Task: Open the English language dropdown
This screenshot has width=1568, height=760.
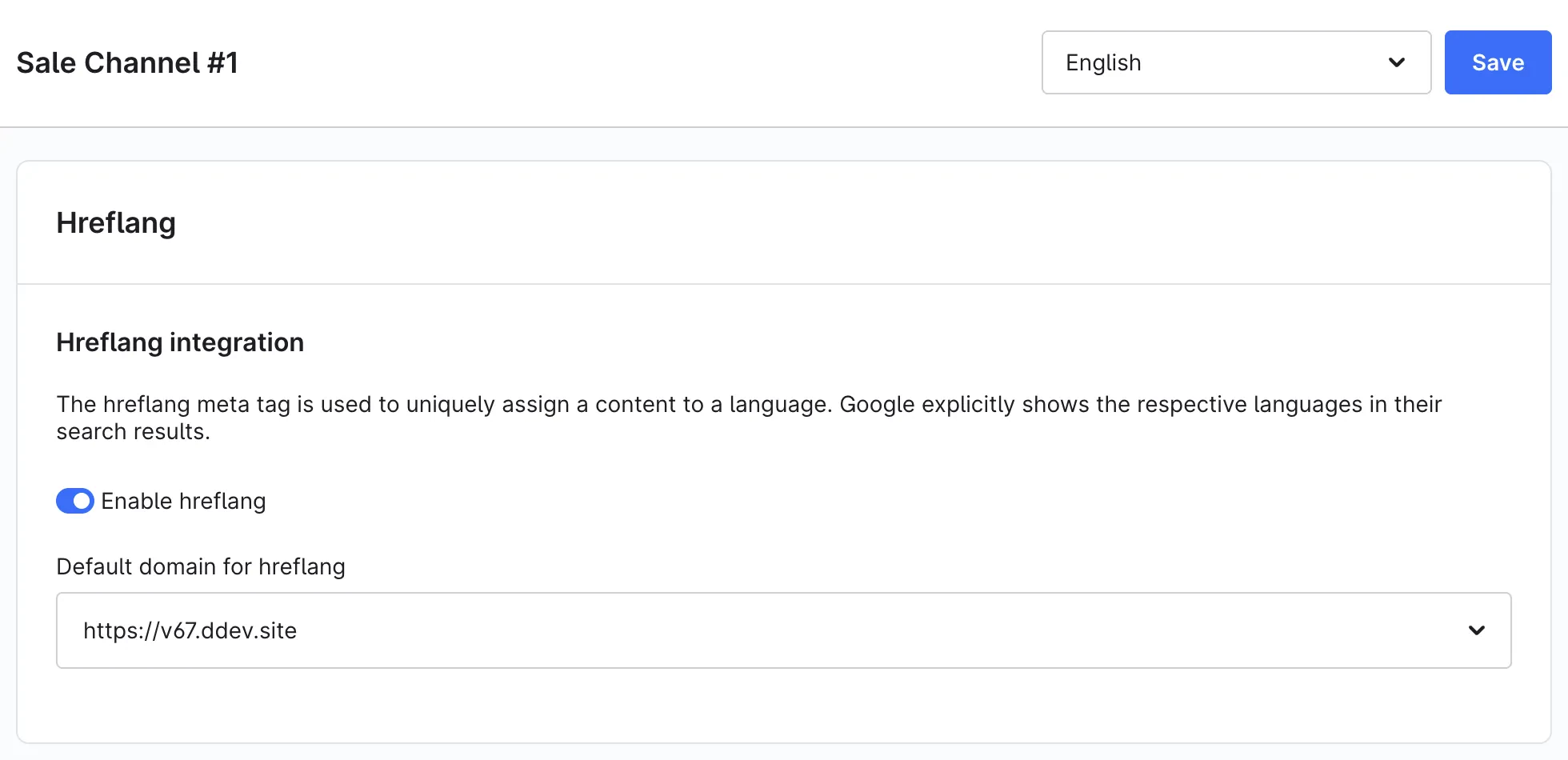Action: pos(1236,62)
